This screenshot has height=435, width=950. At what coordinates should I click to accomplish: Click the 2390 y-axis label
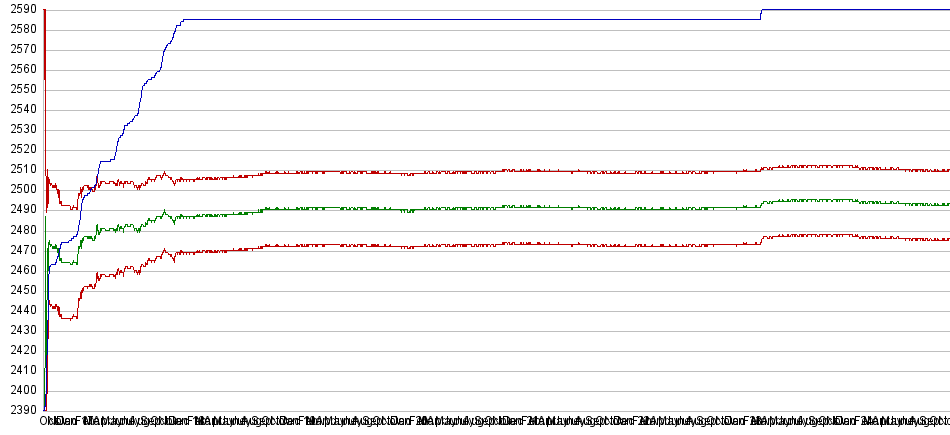[x=22, y=409]
